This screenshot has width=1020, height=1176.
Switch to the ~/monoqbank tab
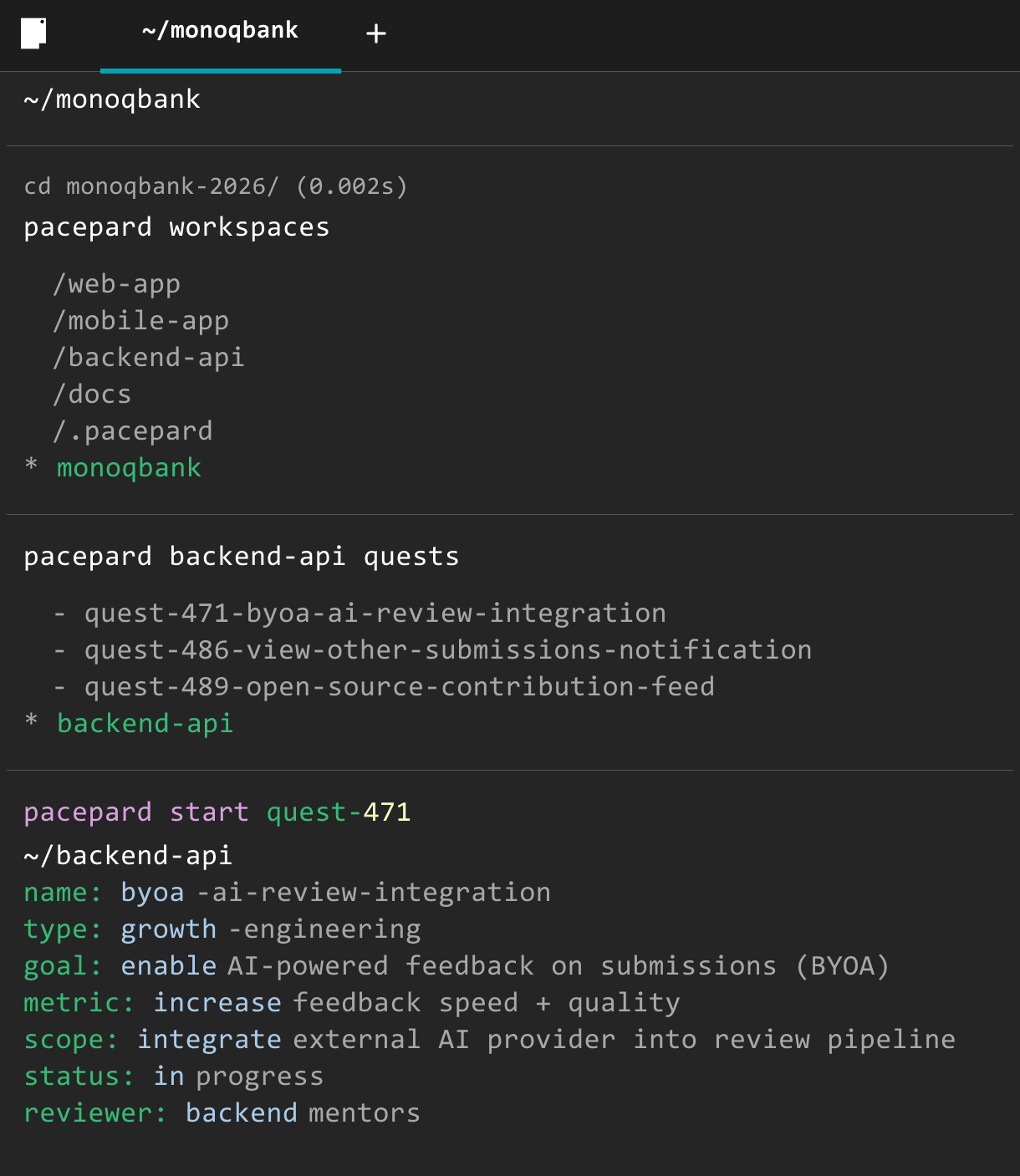(x=220, y=32)
